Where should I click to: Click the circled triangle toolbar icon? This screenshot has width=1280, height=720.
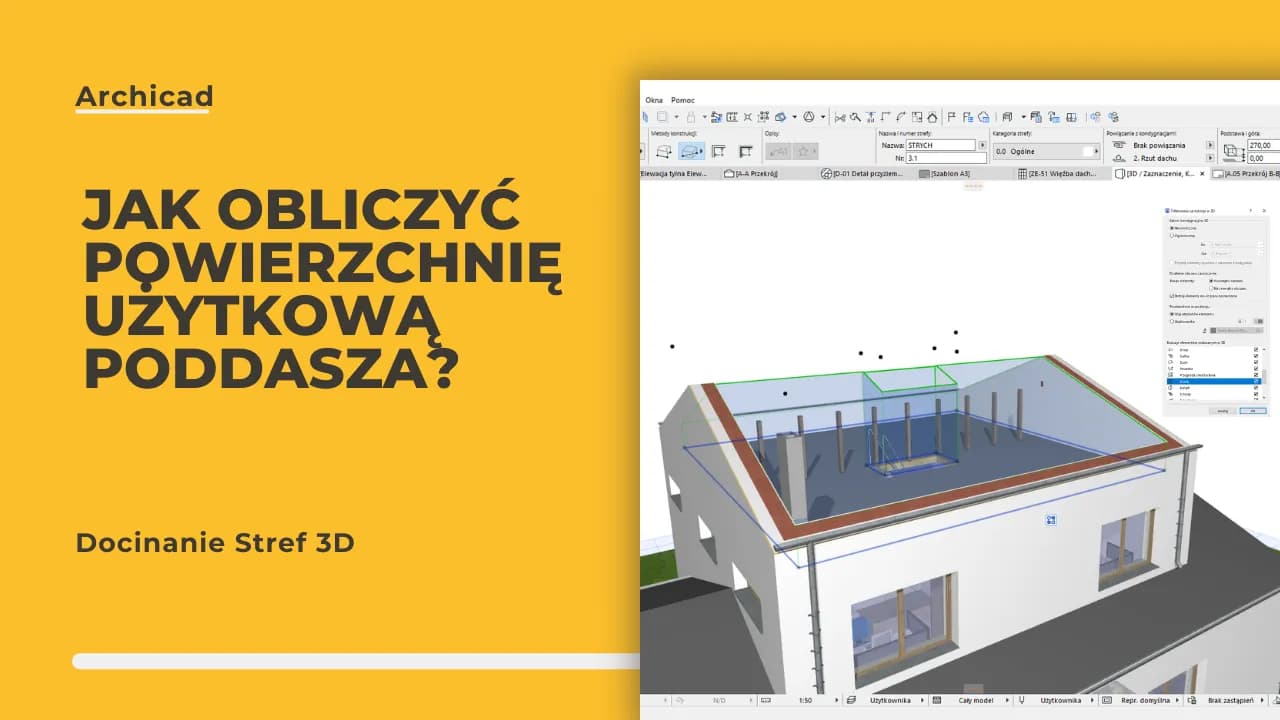[x=809, y=117]
